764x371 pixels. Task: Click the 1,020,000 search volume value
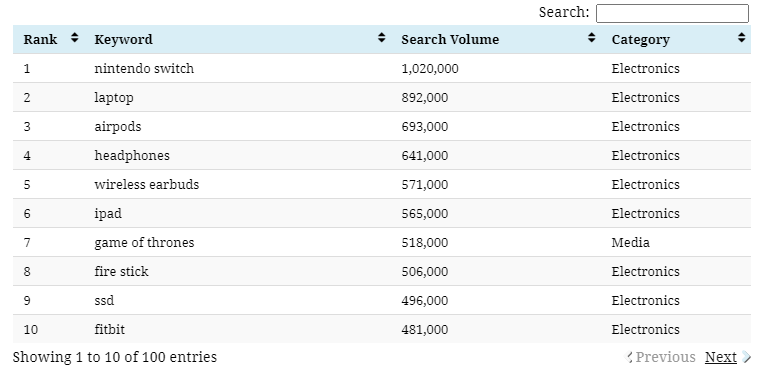(430, 69)
